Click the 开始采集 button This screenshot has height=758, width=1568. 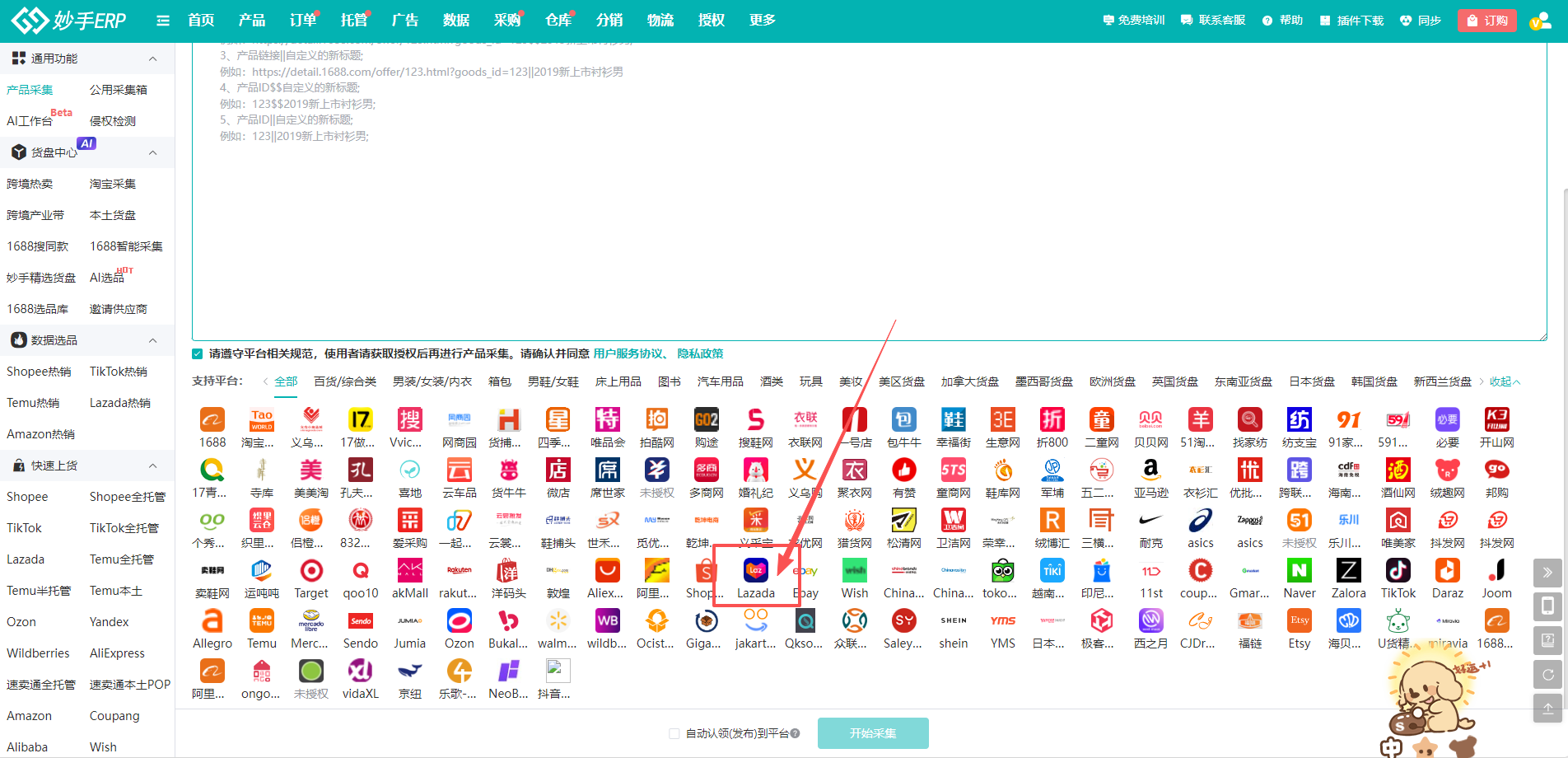point(873,733)
